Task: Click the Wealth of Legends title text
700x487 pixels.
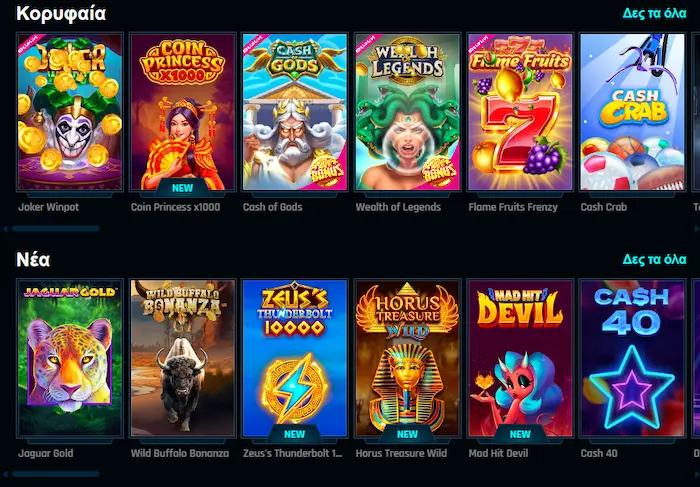Action: tap(398, 207)
